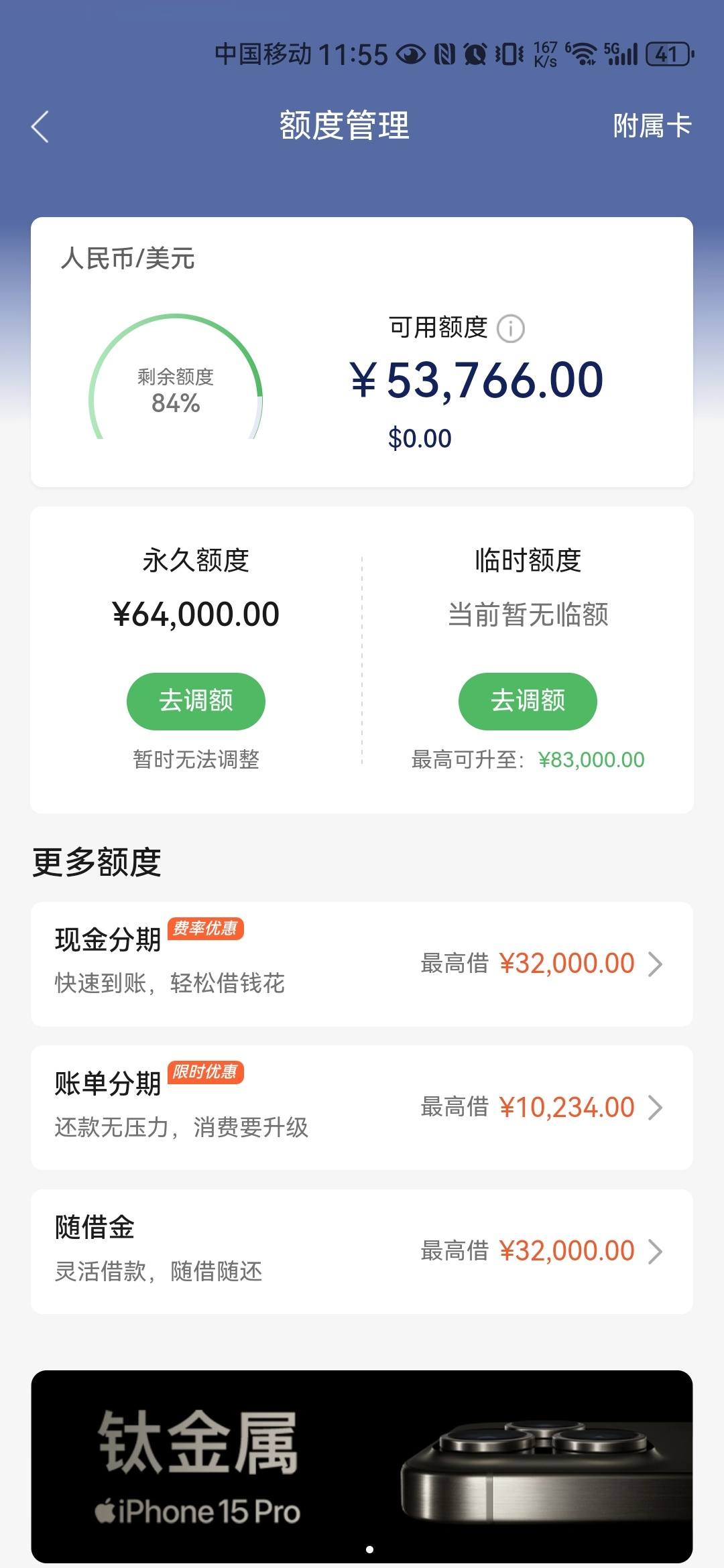724x1568 pixels.
Task: Expand 账单分期 chevron arrow
Action: [655, 1108]
